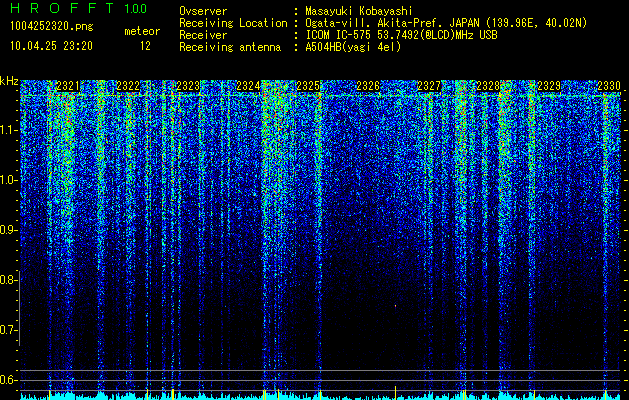629x400 pixels.
Task: Click the meteor label
Action: click(x=142, y=31)
